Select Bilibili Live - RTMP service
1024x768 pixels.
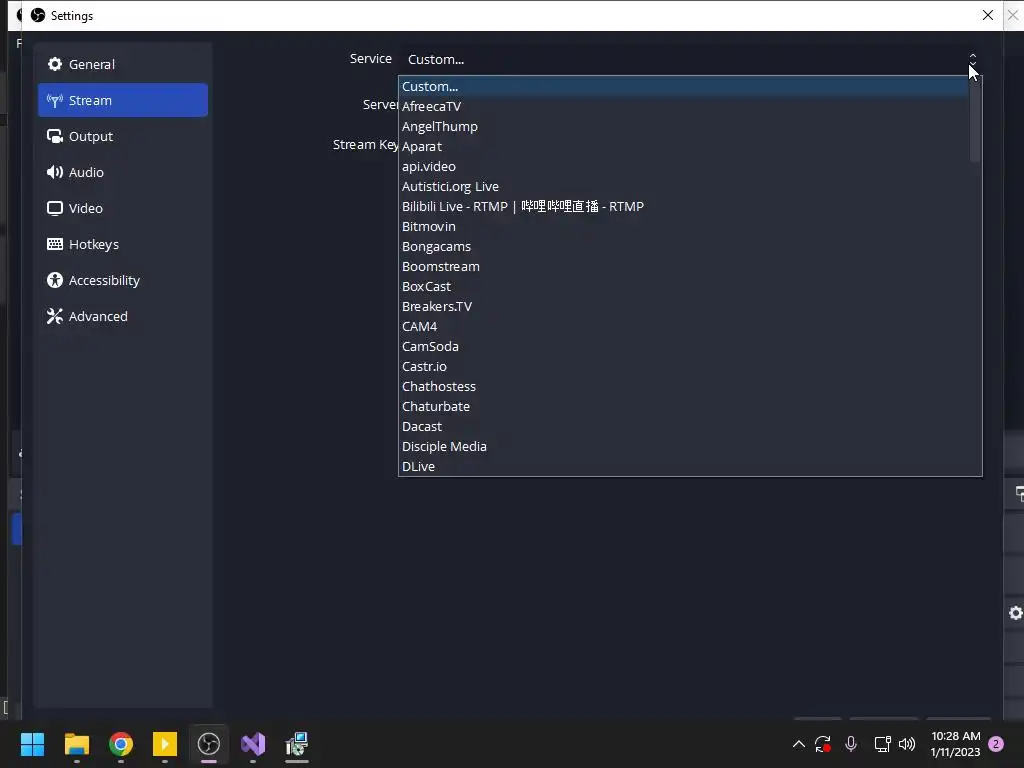(684, 206)
